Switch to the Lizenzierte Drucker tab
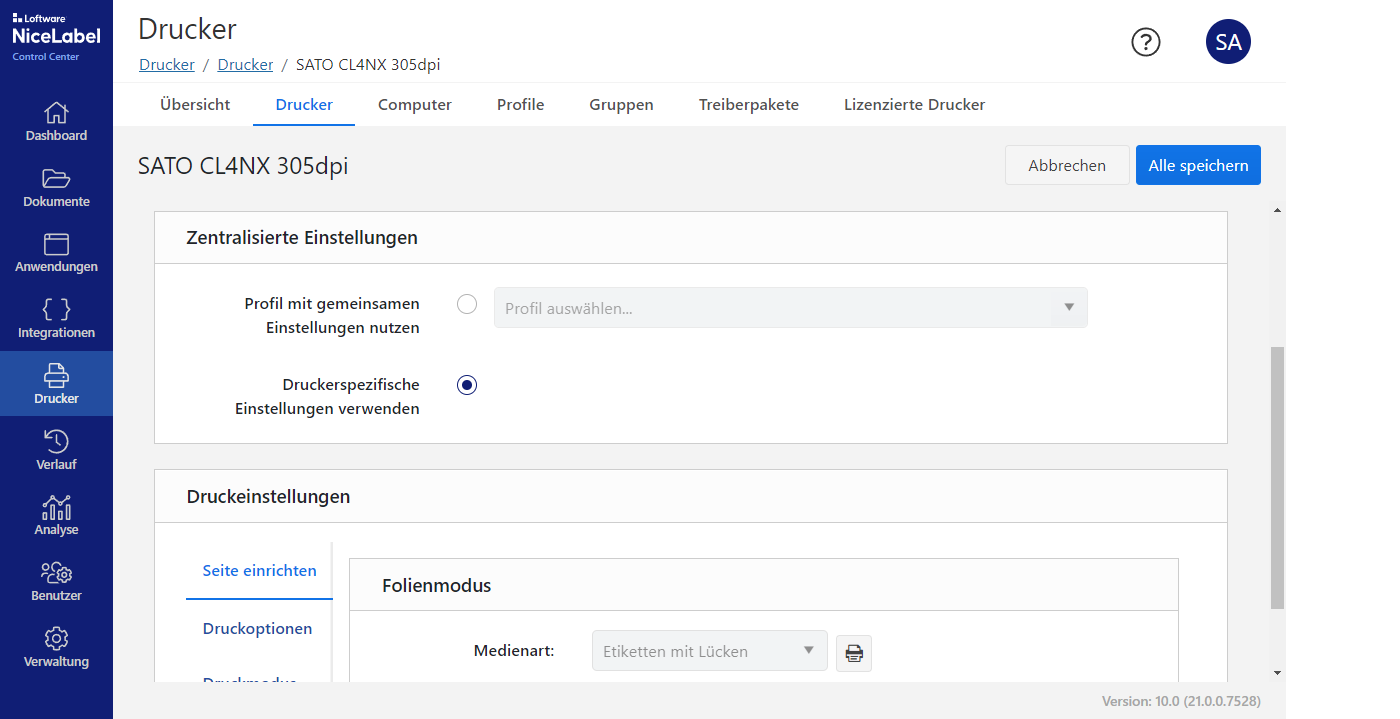This screenshot has width=1400, height=719. click(x=914, y=105)
